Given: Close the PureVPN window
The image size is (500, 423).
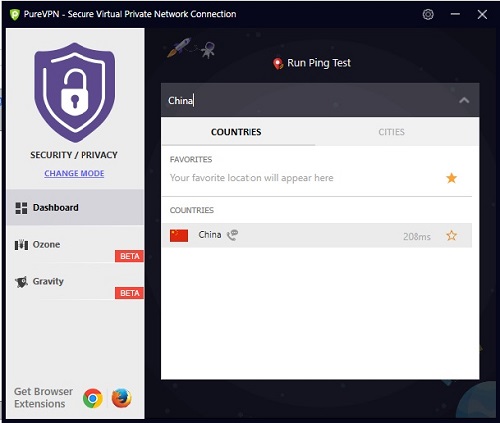Looking at the screenshot, I should 482,14.
